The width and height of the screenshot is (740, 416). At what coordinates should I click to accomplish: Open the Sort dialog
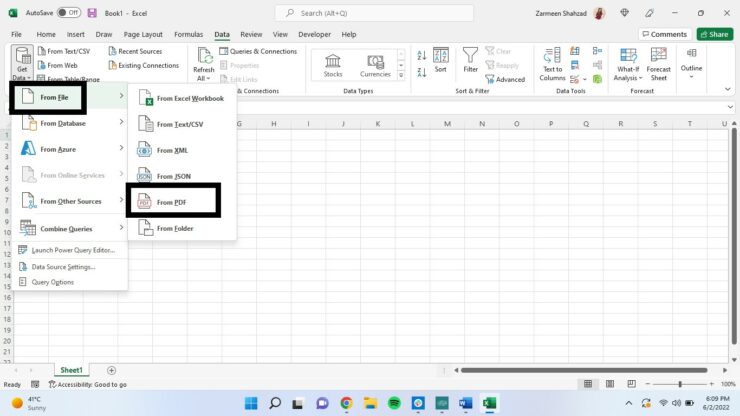[x=440, y=60]
